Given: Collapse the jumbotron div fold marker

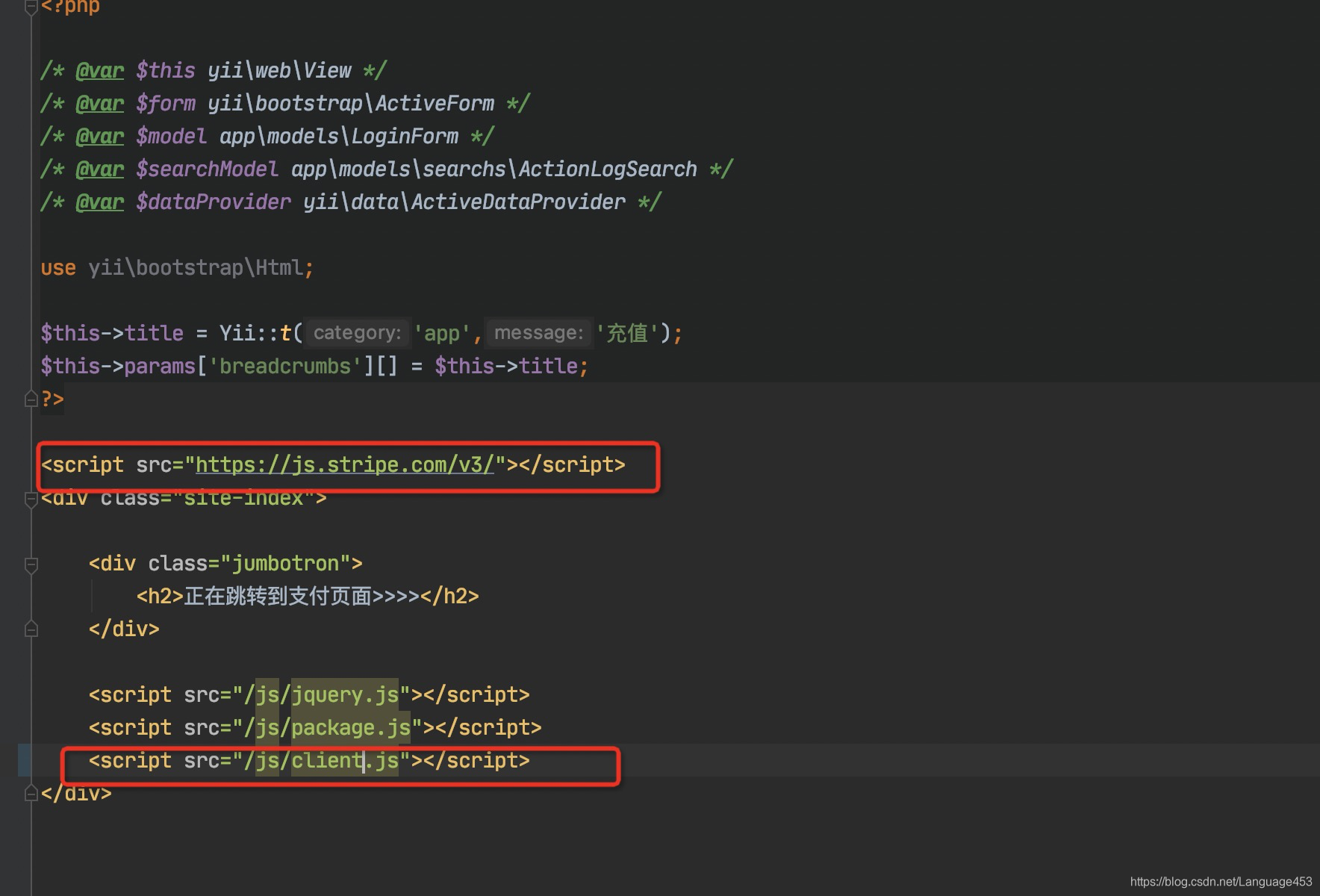Looking at the screenshot, I should (x=31, y=564).
